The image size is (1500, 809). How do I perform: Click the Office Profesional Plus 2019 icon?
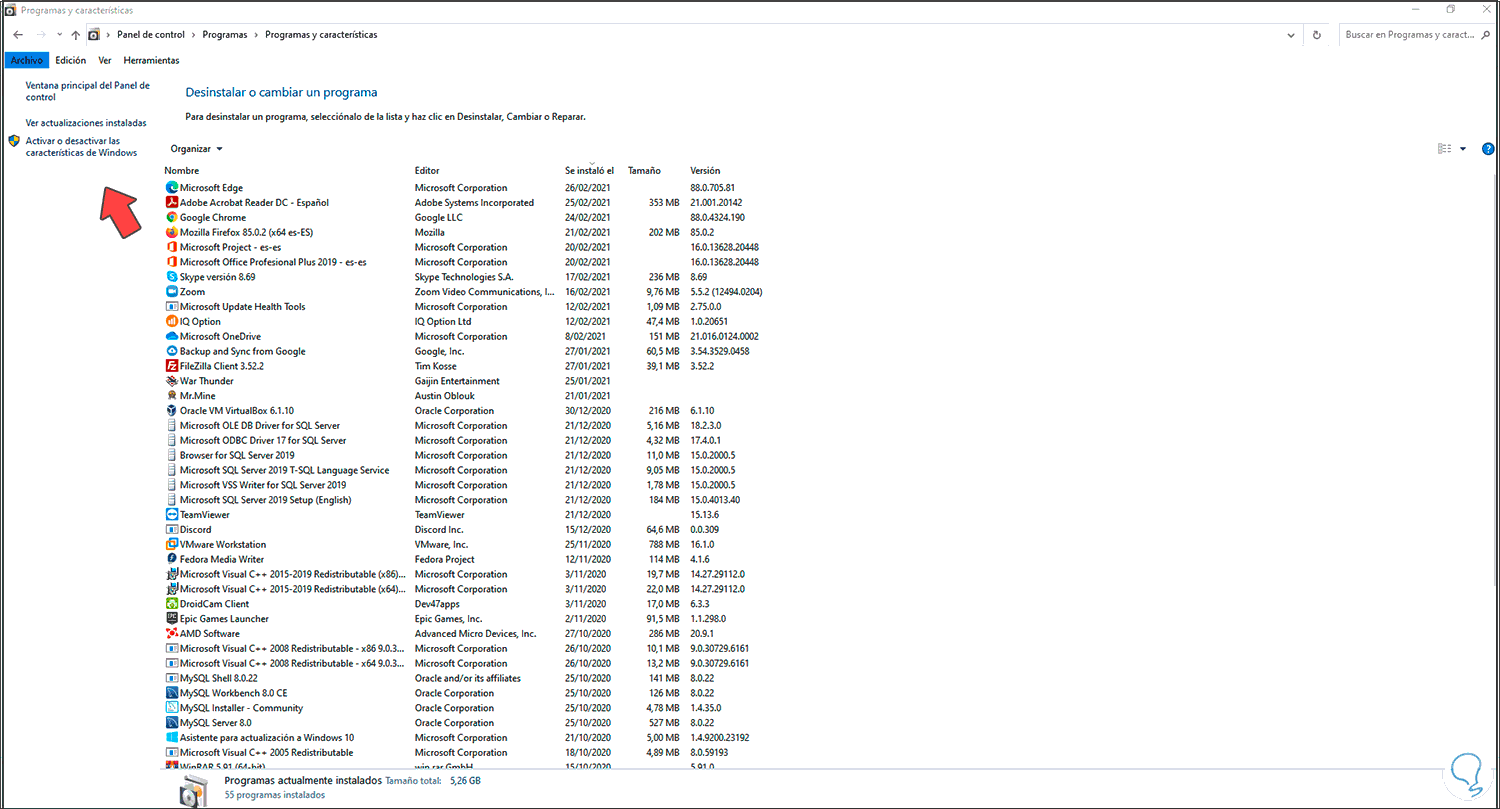(172, 262)
